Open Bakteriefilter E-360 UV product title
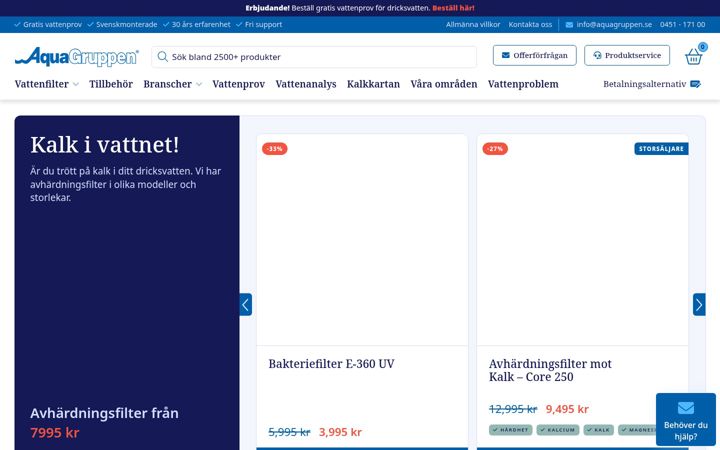The image size is (720, 450). point(331,364)
